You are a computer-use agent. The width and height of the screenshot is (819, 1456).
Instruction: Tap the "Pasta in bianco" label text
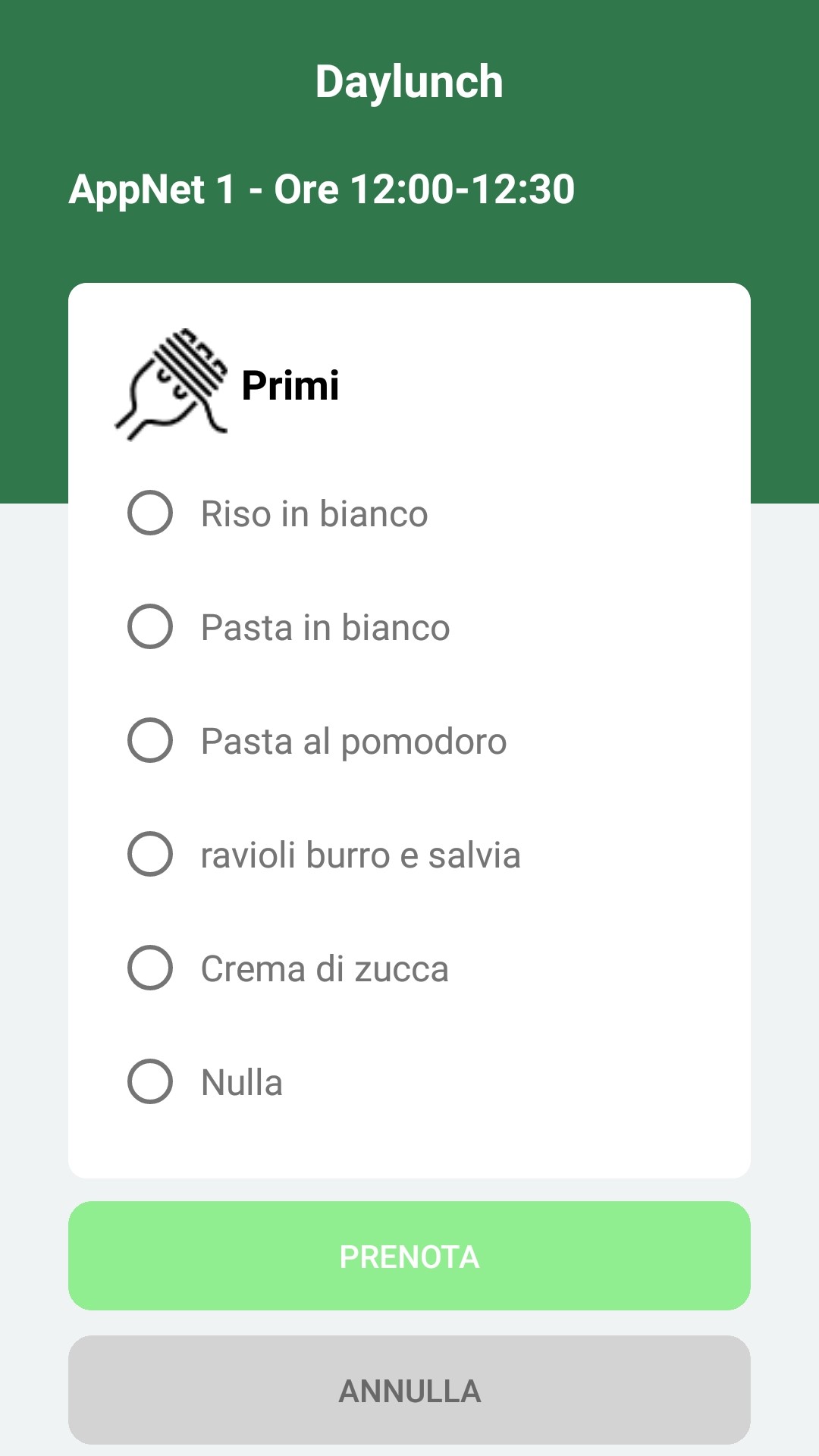pos(325,628)
